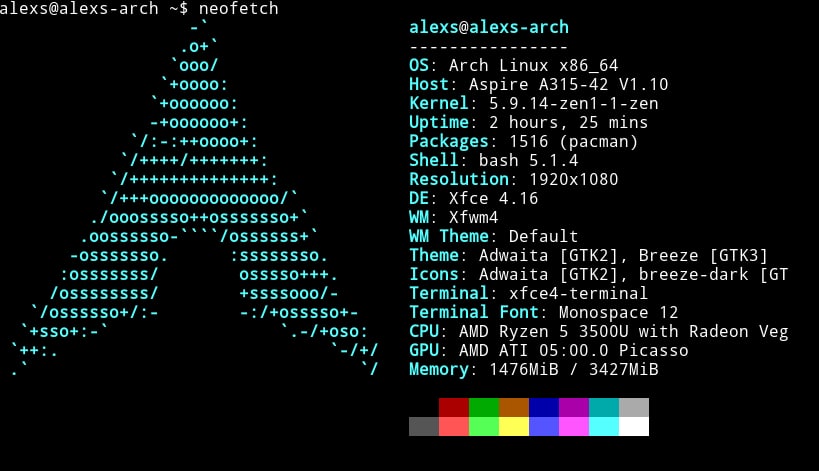Click the Terminal value xfce4-terminal
Screen dimensions: 819x471
[578, 293]
